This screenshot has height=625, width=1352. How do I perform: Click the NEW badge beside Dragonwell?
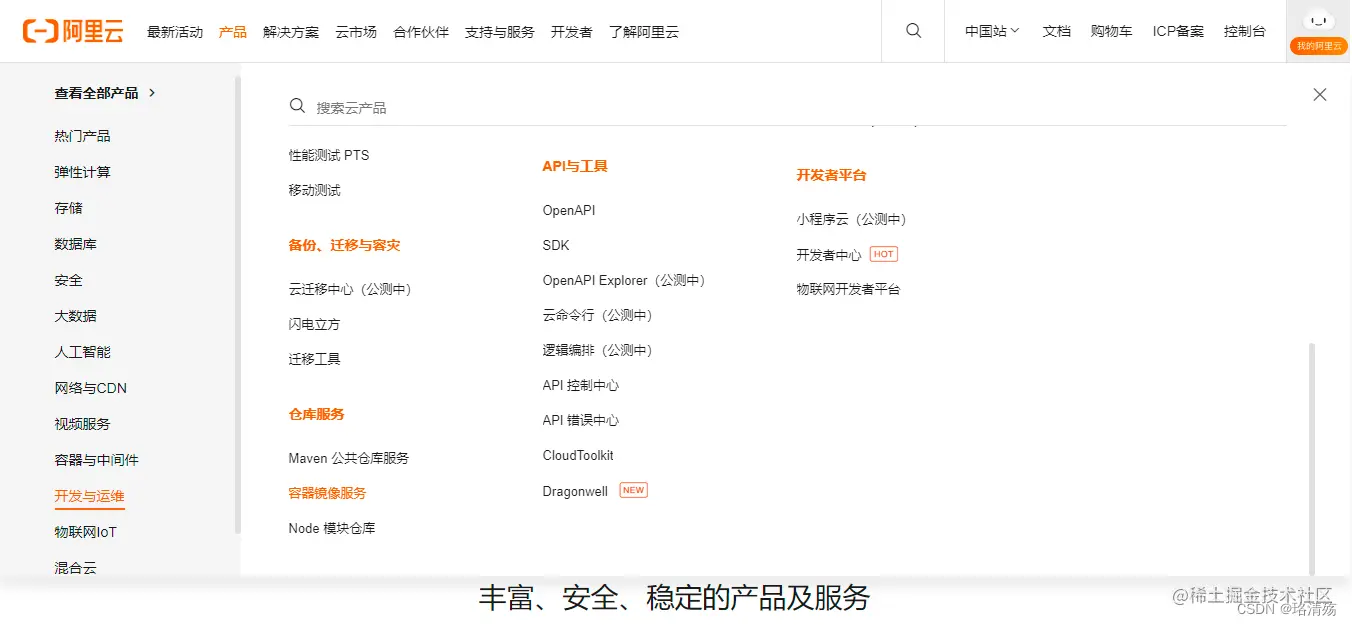pos(633,490)
